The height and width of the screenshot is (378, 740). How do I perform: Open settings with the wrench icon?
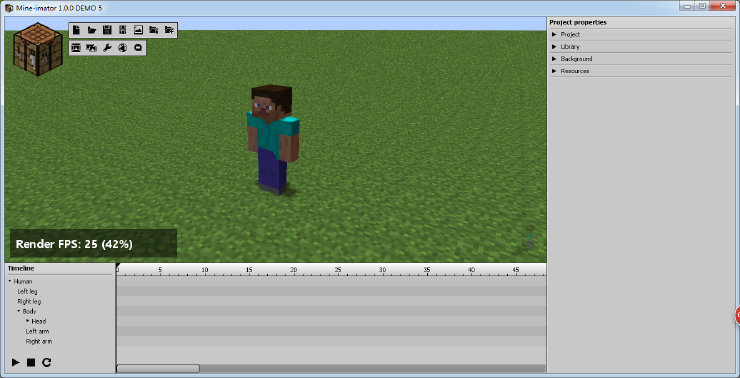coord(107,48)
